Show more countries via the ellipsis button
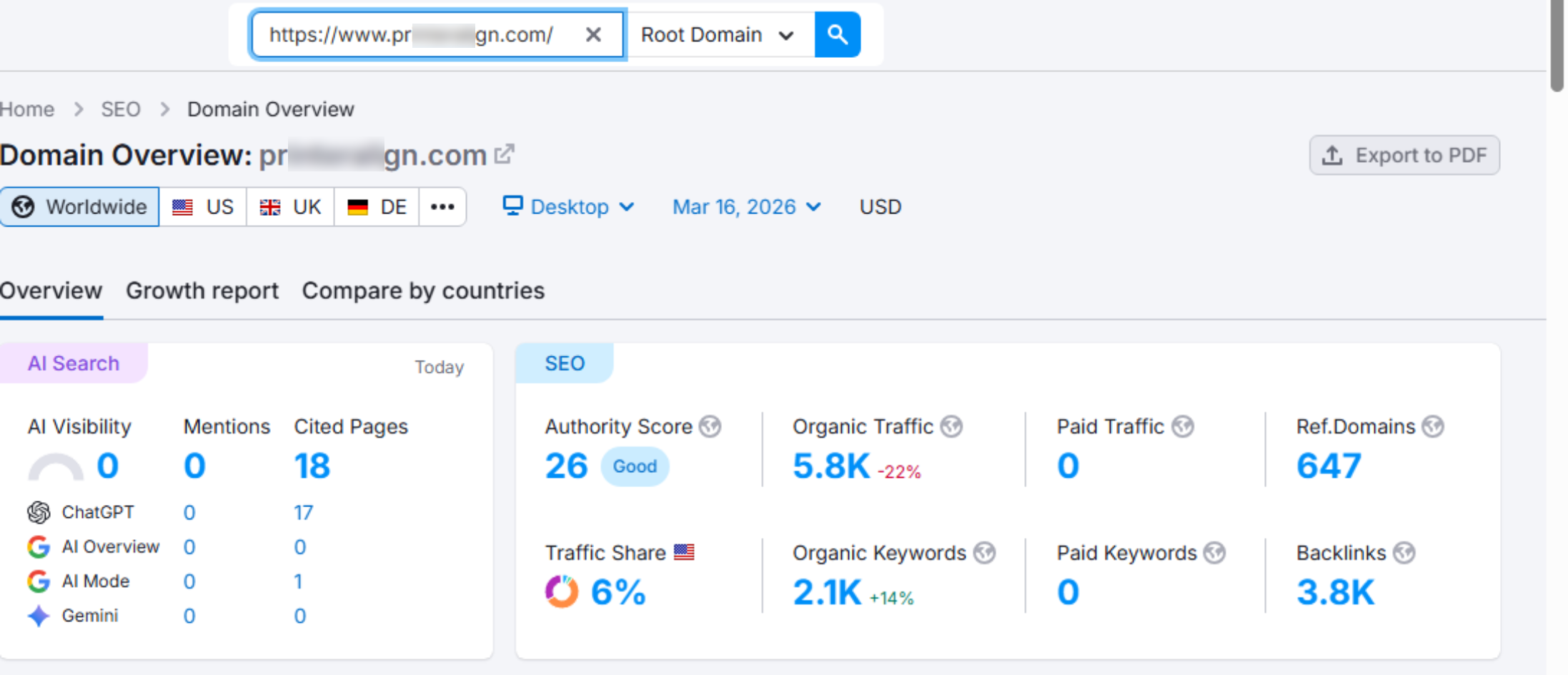 pos(442,206)
